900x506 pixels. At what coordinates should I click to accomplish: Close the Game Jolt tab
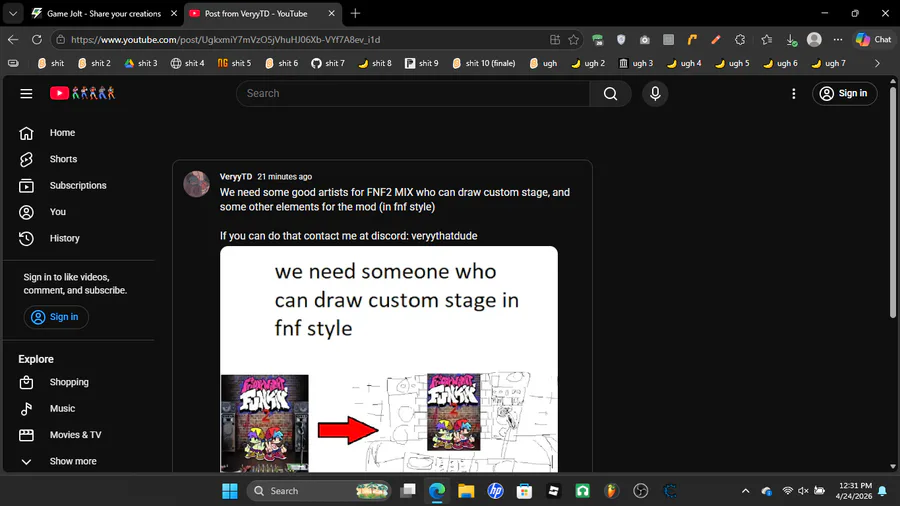click(x=174, y=13)
